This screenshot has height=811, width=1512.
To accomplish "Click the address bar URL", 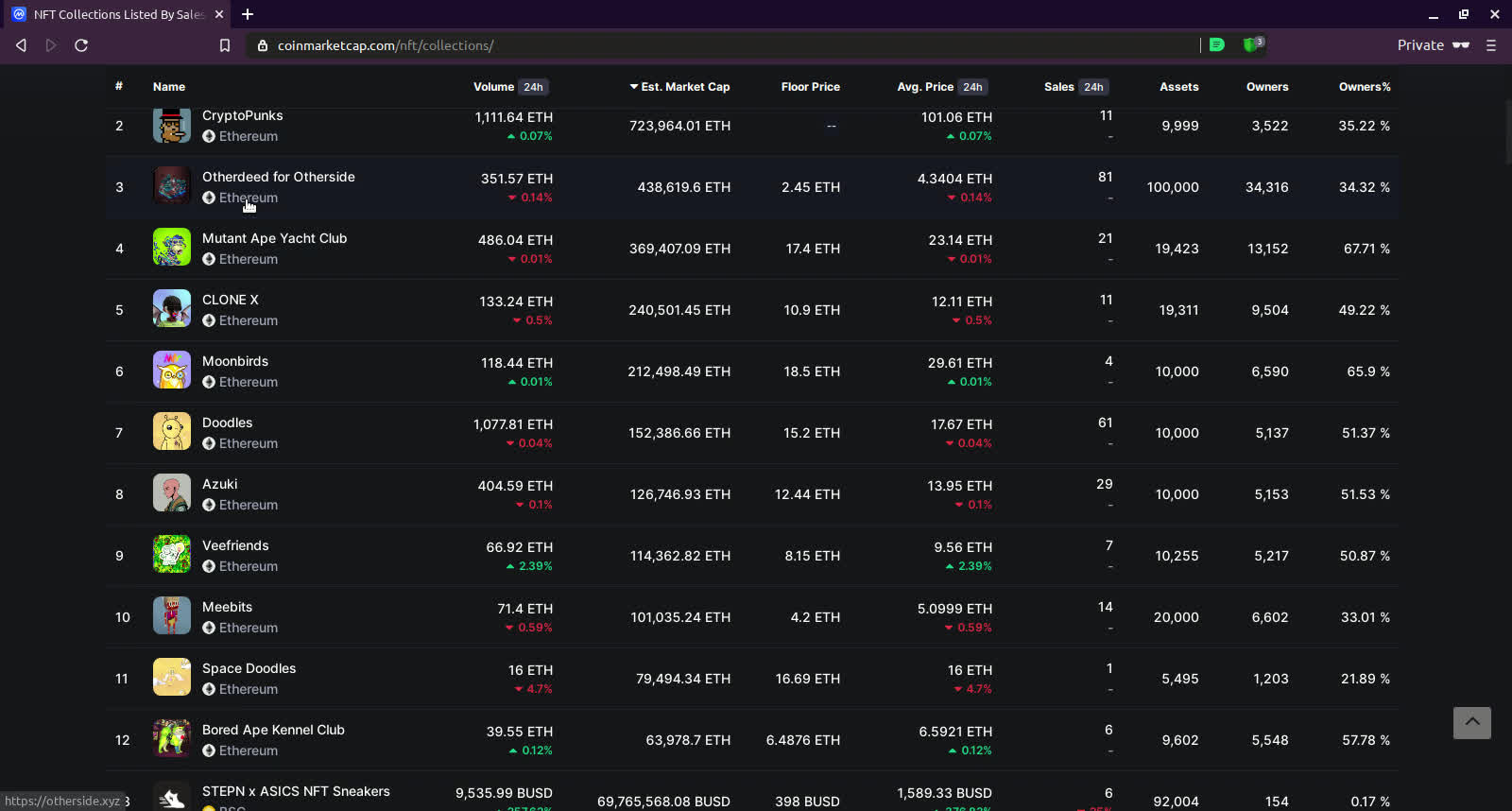I will (386, 45).
